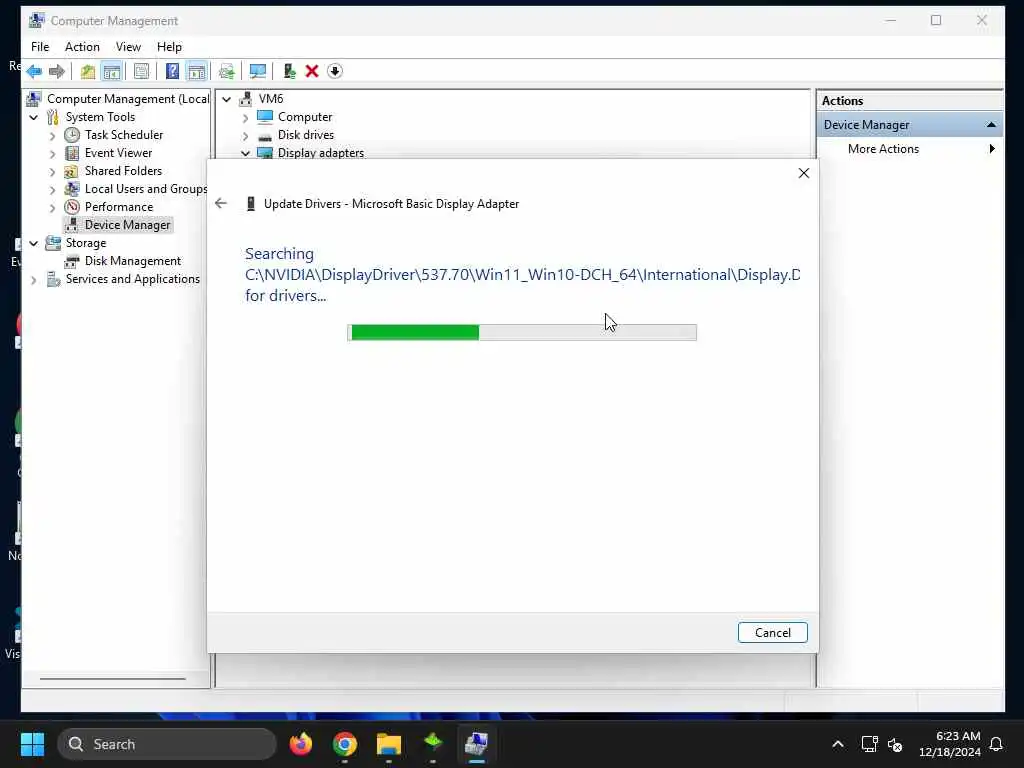Open File Explorer from the taskbar
The image size is (1024, 768).
(389, 744)
